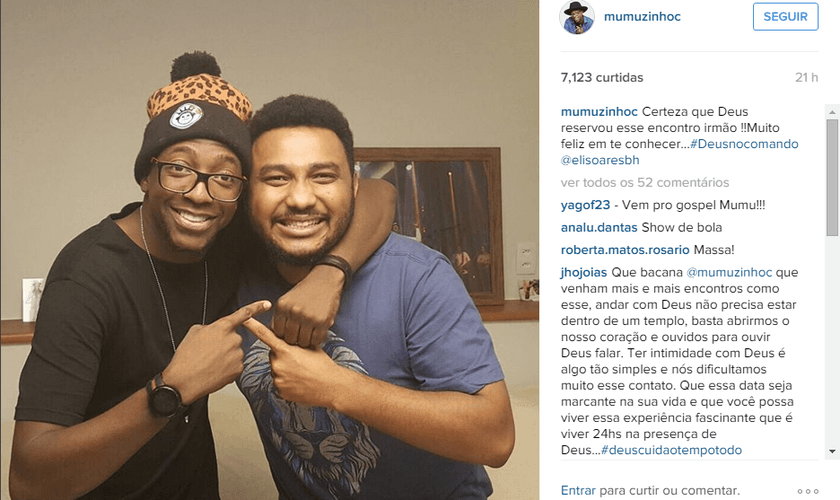Screen dimensions: 840x500
Task: Click the SEGUIR follow button
Action: [x=785, y=17]
